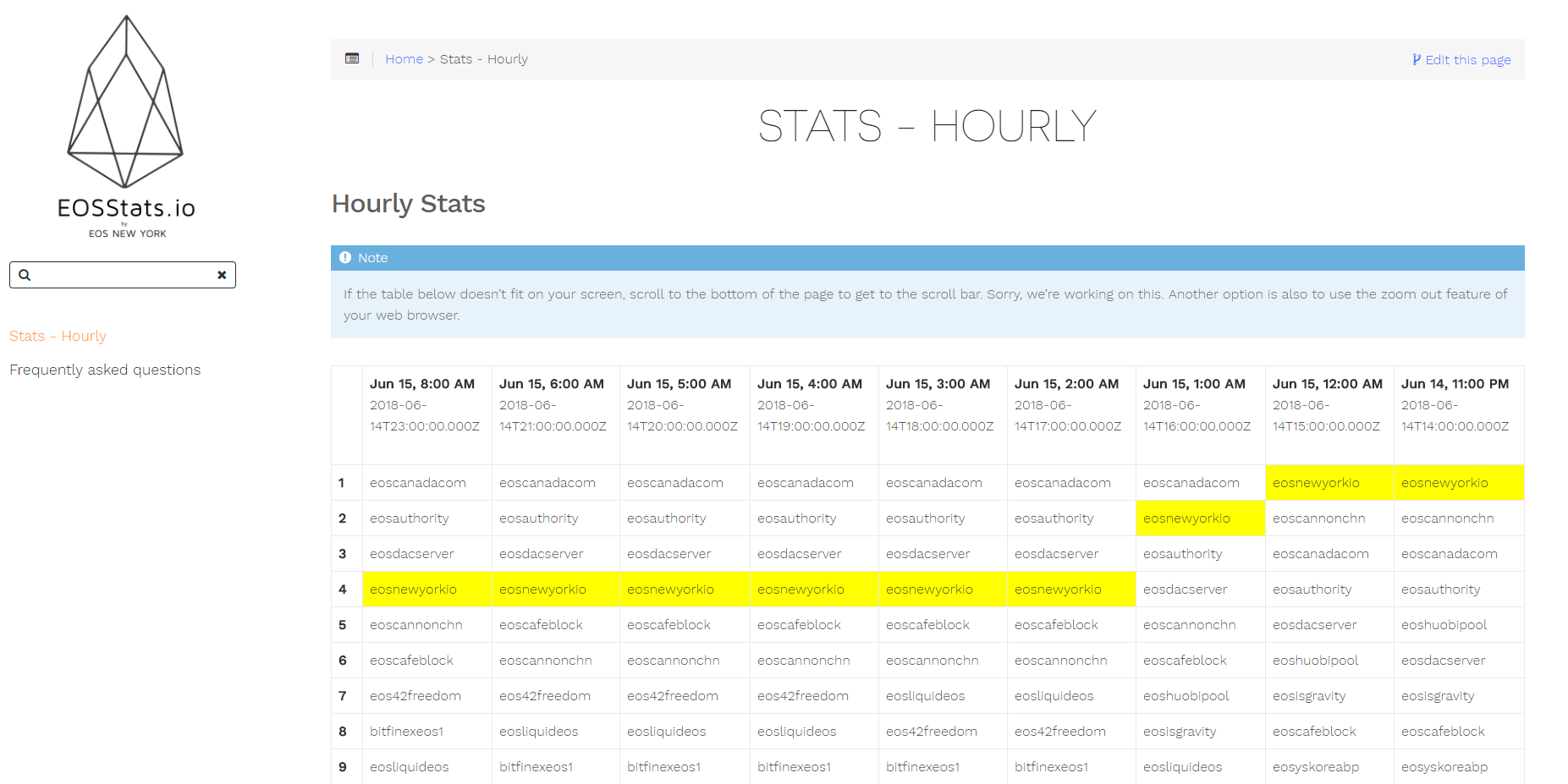This screenshot has width=1568, height=784.
Task: Click timestamp 2018-06-14T23:00:00.000Z
Action: point(425,415)
